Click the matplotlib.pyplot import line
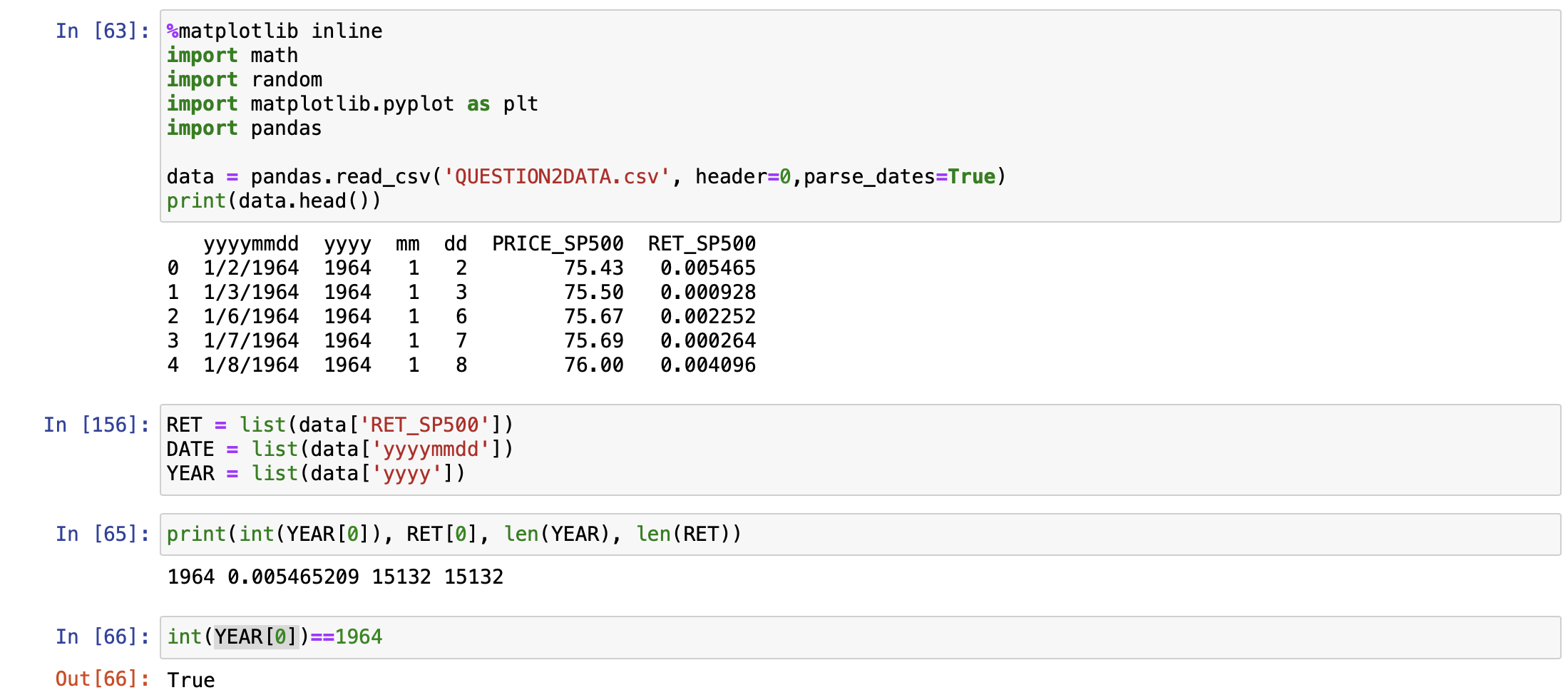 [352, 104]
